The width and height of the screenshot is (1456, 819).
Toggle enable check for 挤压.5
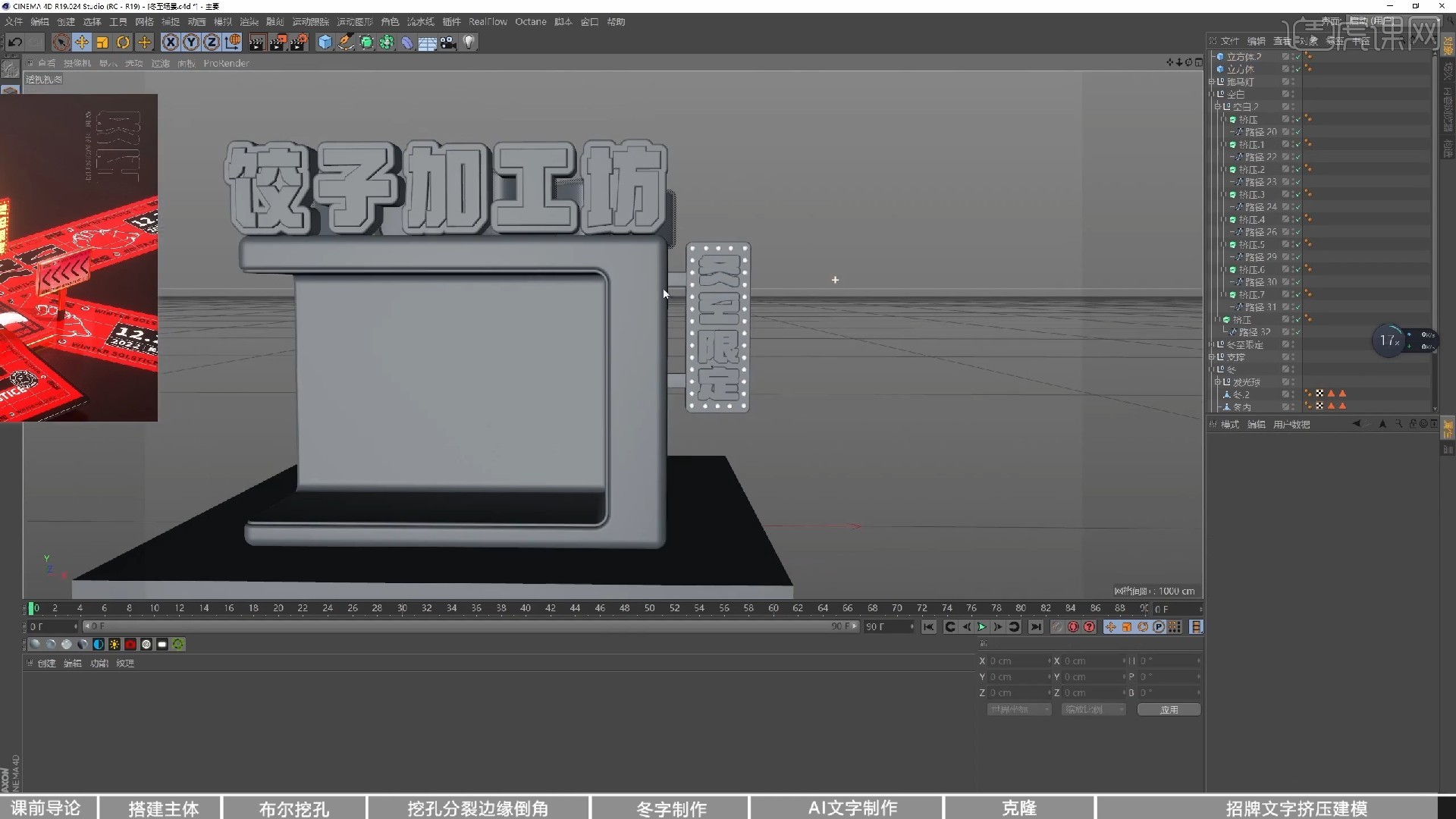click(1297, 245)
